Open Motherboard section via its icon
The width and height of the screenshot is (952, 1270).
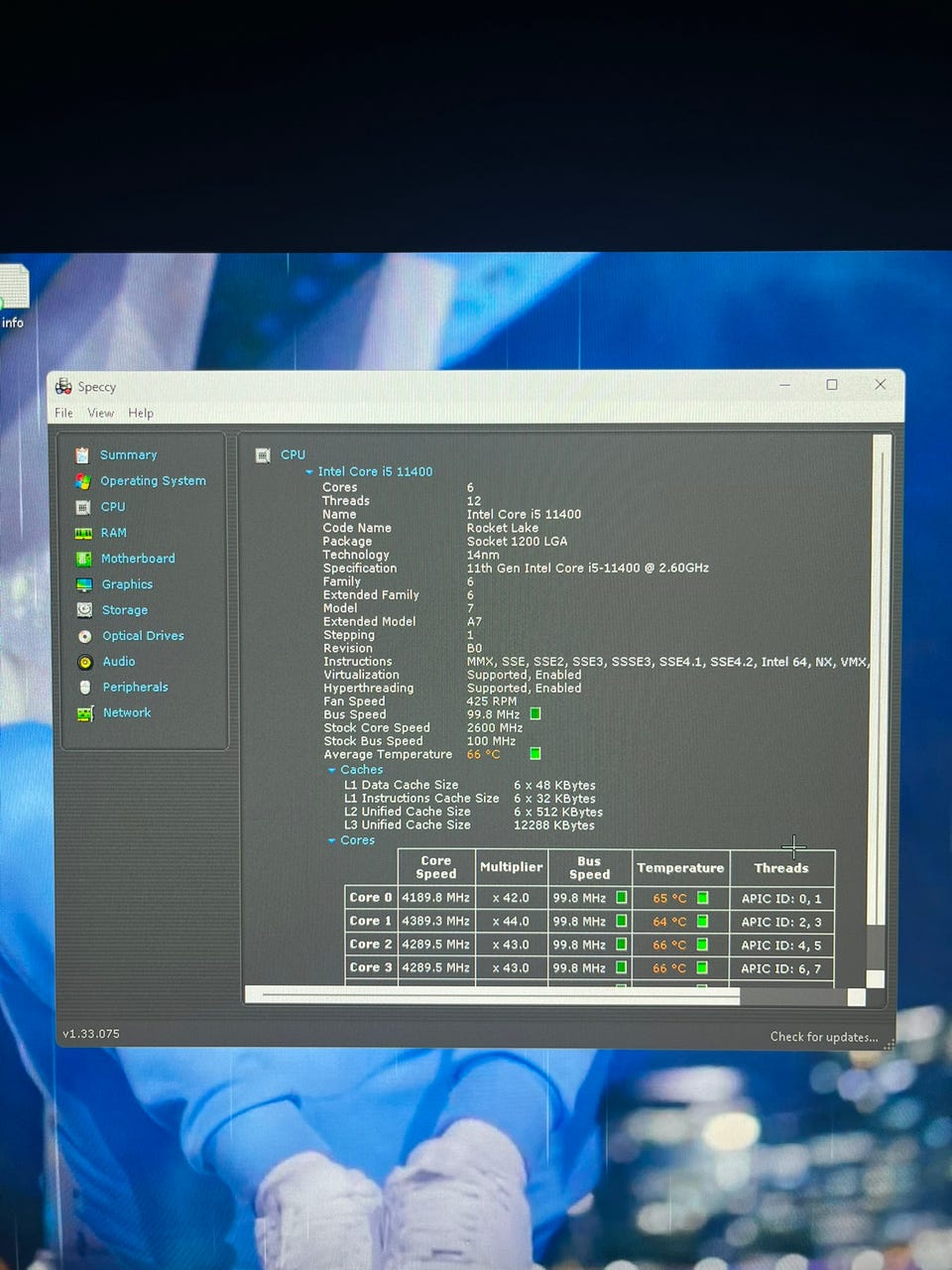(x=83, y=559)
